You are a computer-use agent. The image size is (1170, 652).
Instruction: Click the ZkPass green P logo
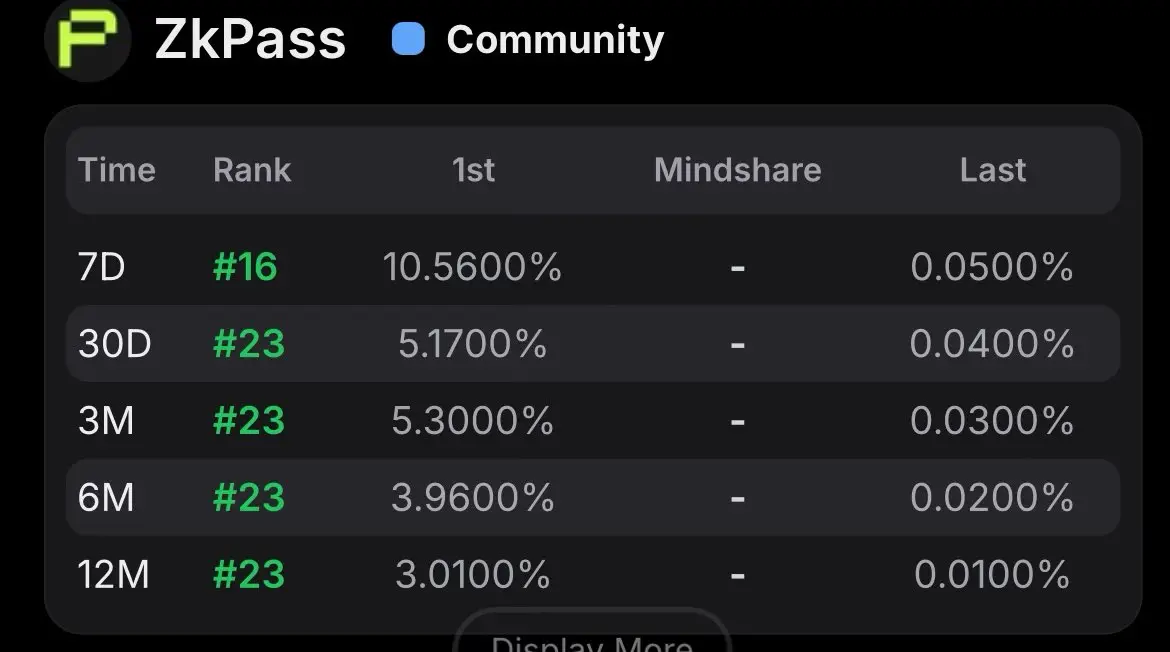point(88,38)
